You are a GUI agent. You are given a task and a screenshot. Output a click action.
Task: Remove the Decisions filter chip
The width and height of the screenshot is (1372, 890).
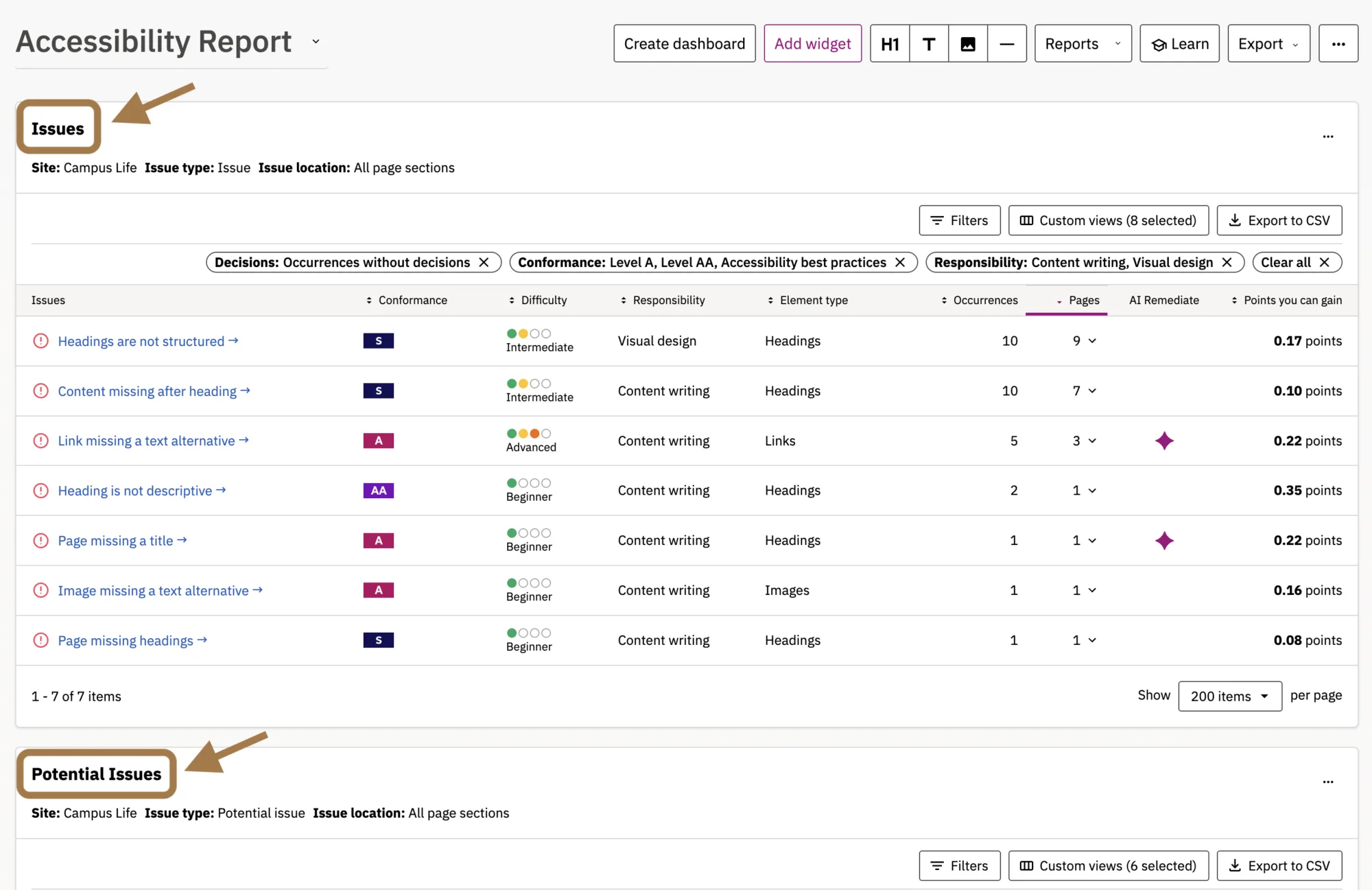[484, 262]
